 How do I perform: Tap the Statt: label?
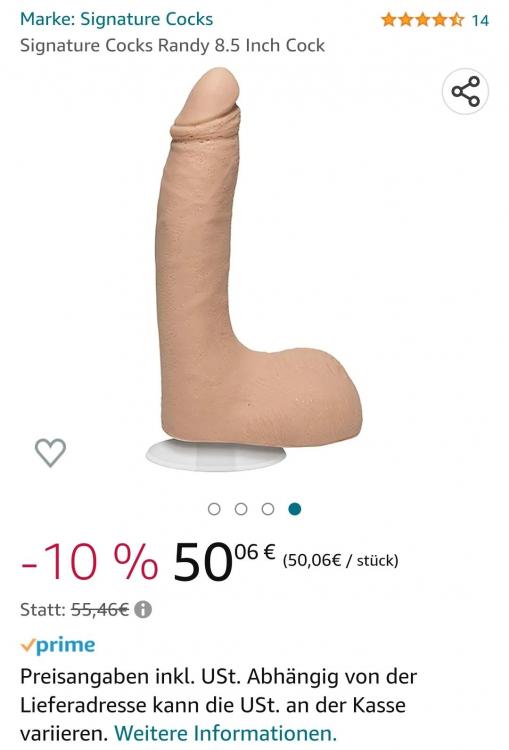click(x=43, y=609)
